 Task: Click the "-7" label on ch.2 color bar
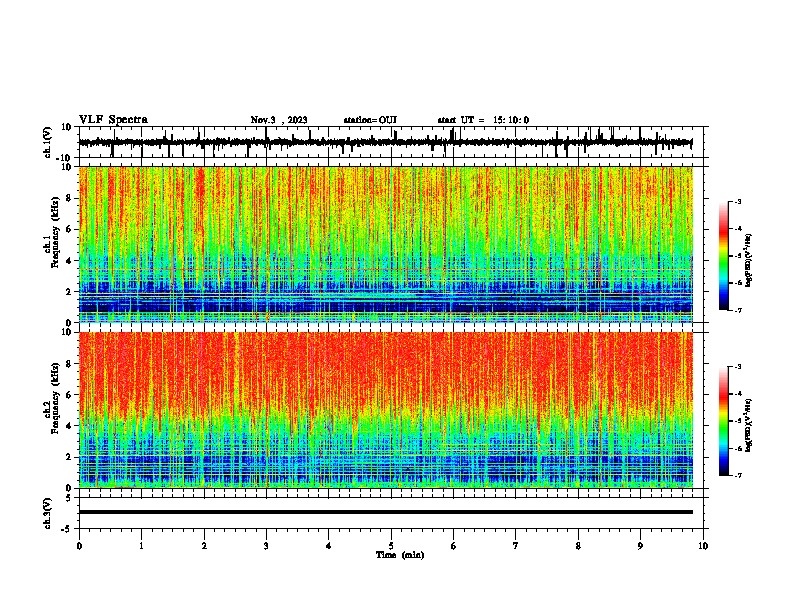(737, 475)
